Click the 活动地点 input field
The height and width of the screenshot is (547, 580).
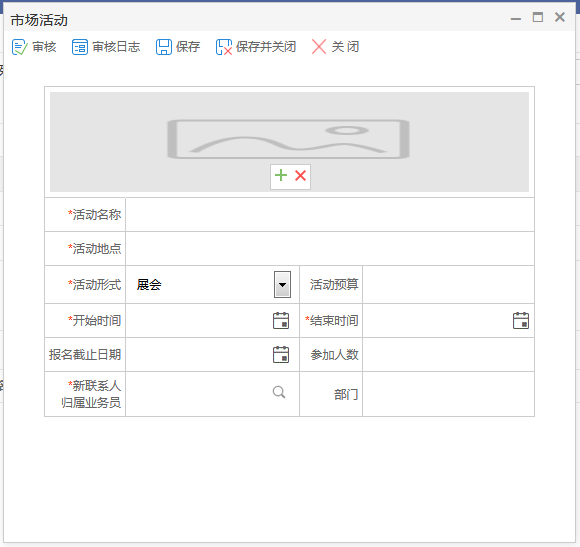pyautogui.click(x=330, y=249)
